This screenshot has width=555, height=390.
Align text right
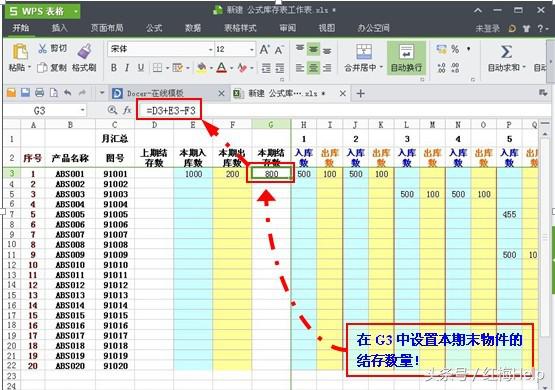[327, 67]
